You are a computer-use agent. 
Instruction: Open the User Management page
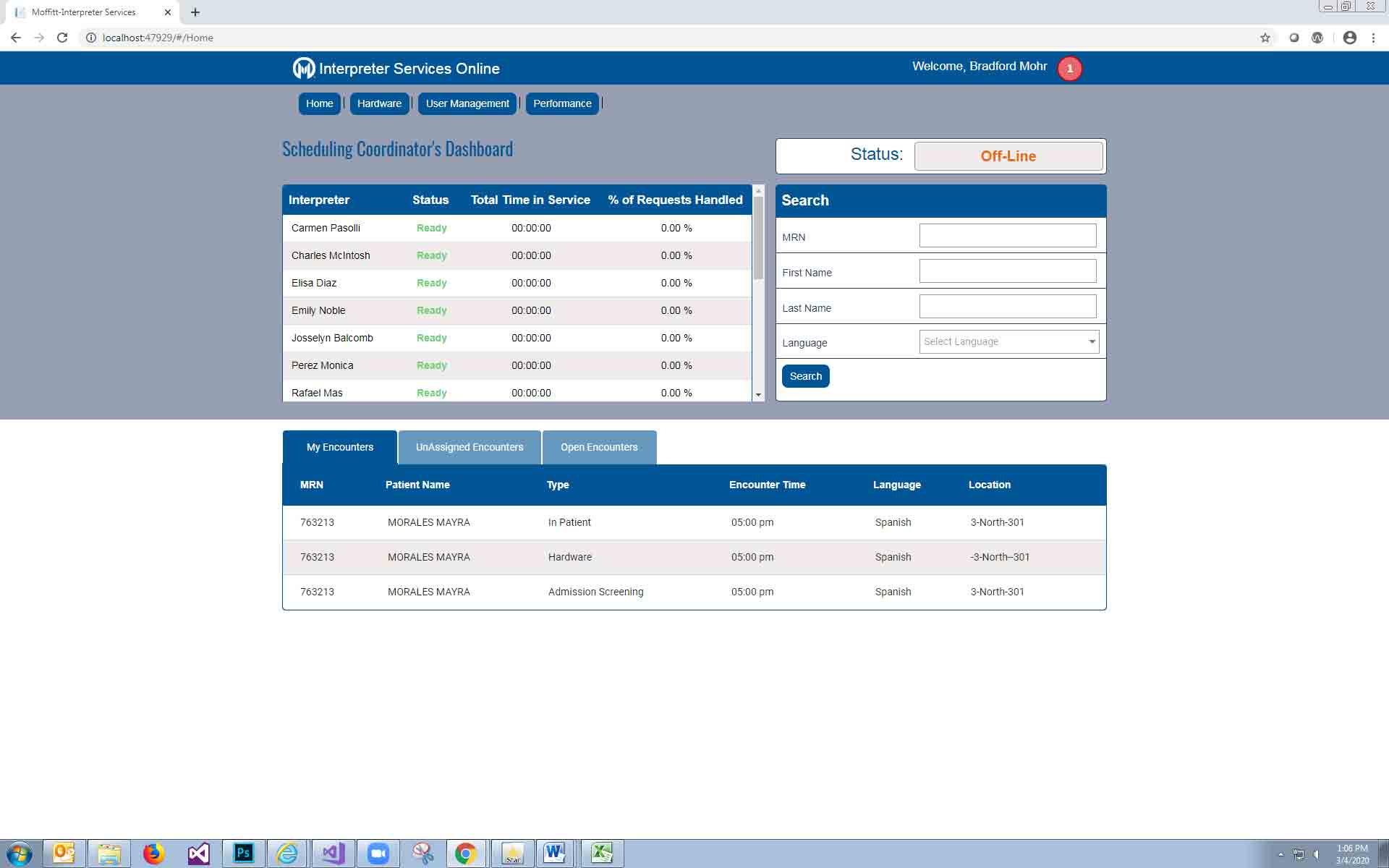[467, 103]
